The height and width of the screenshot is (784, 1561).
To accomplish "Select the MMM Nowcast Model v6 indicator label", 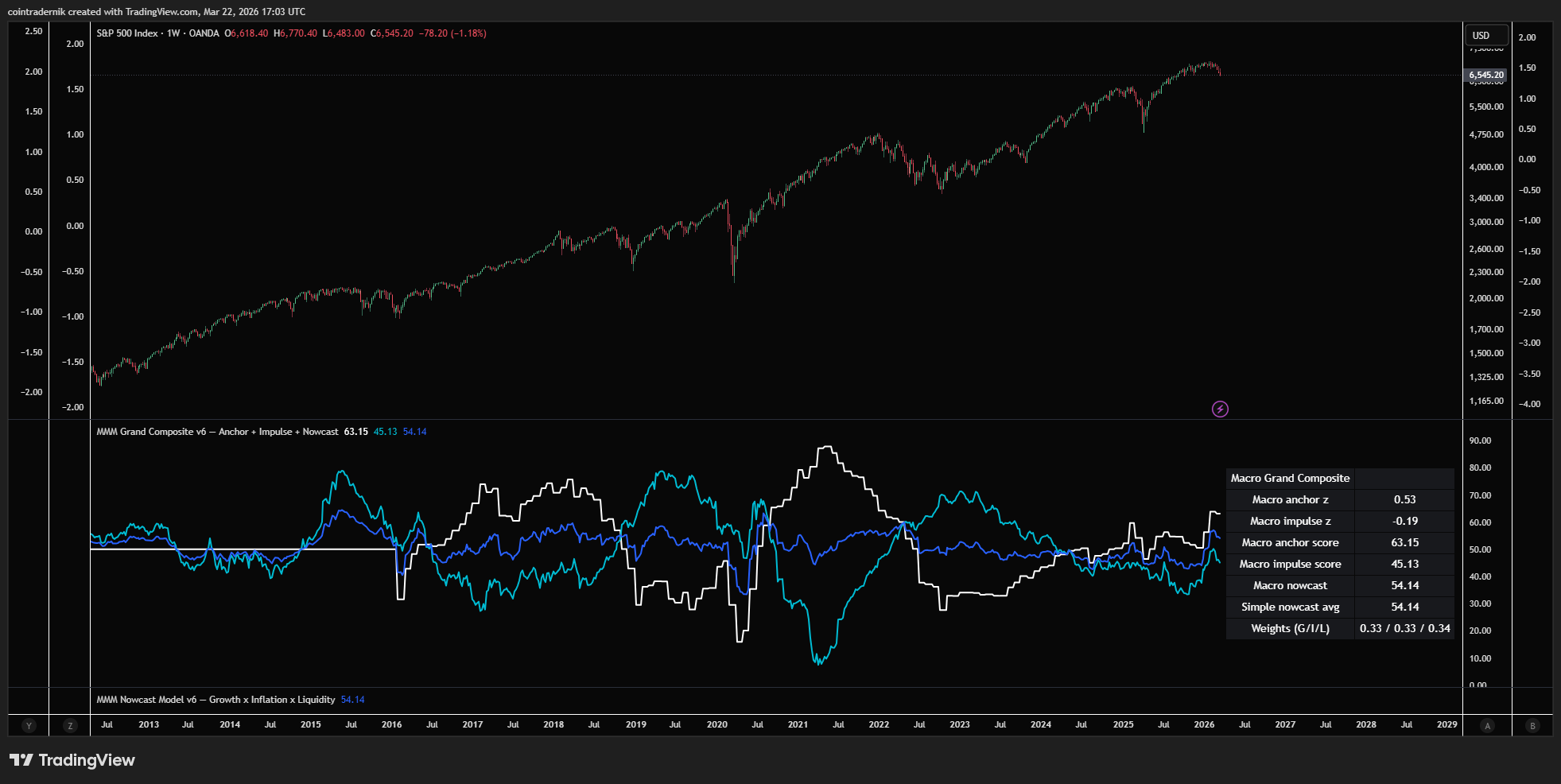I will [216, 700].
